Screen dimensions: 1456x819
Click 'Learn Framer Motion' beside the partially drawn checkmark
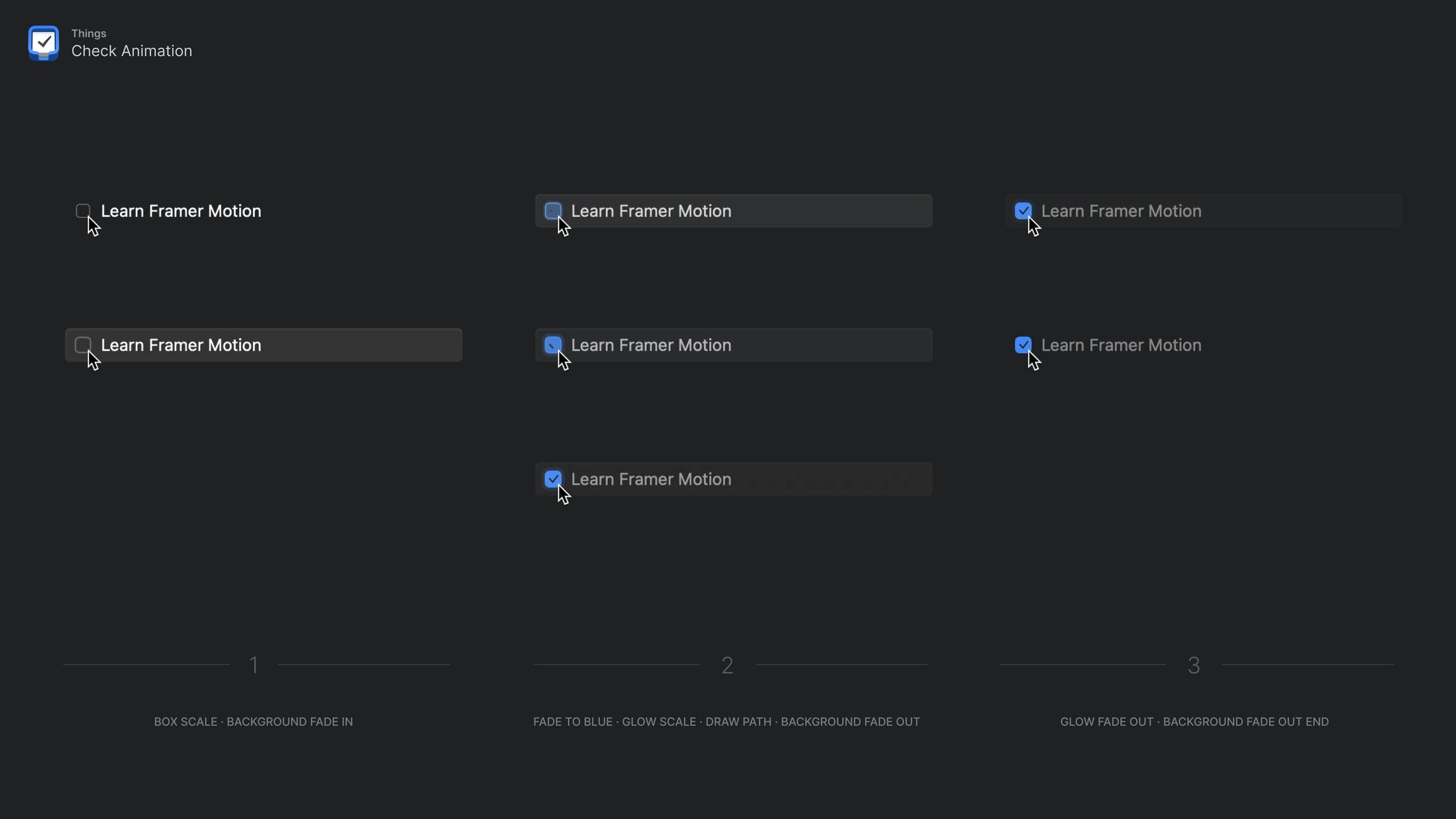pos(651,345)
